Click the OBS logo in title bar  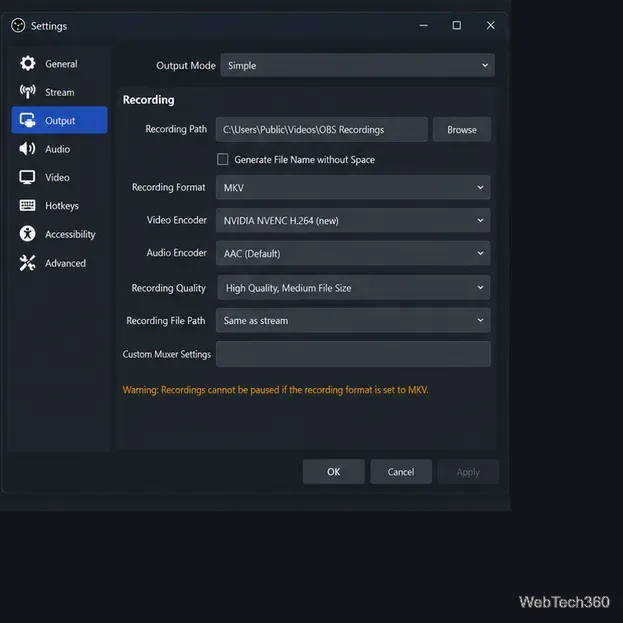point(18,26)
